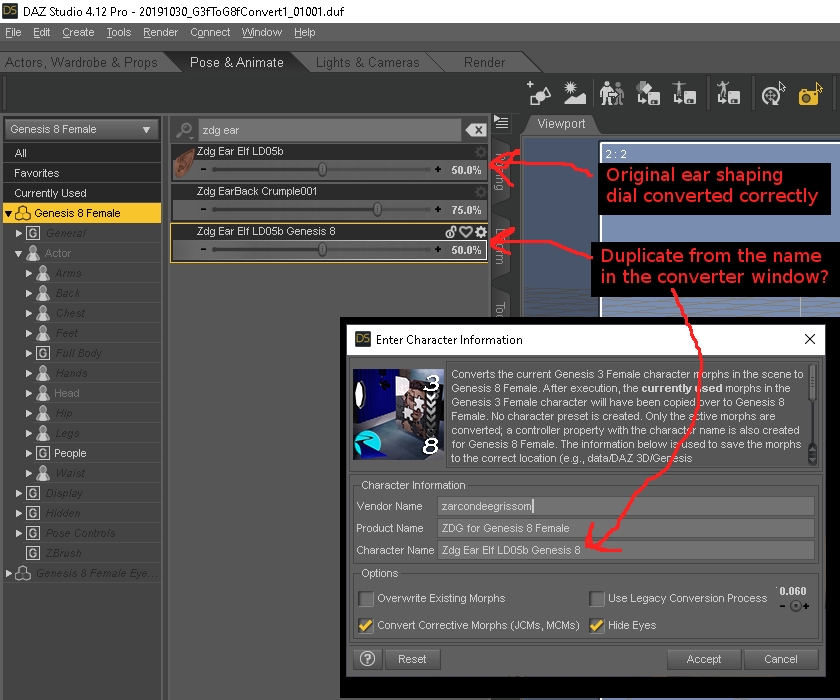This screenshot has width=840, height=700.
Task: Click the minus icon of Zdg EarBack Crumple001 slider
Action: coord(203,209)
